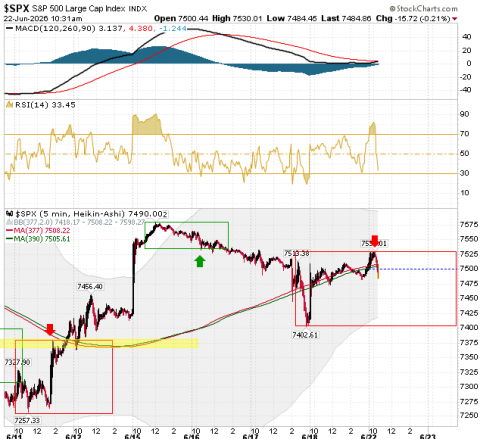Click the 7250 tick on the price axis

469,416
